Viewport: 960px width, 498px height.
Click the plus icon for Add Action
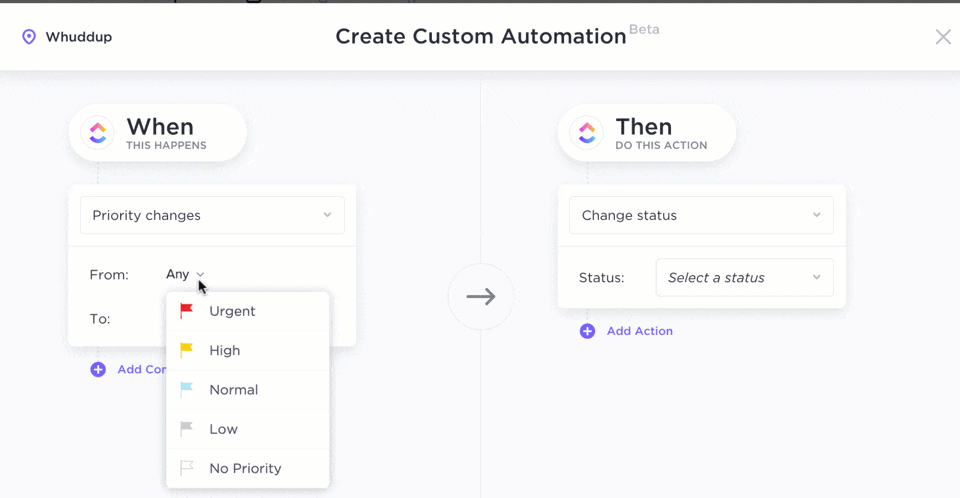[x=587, y=331]
